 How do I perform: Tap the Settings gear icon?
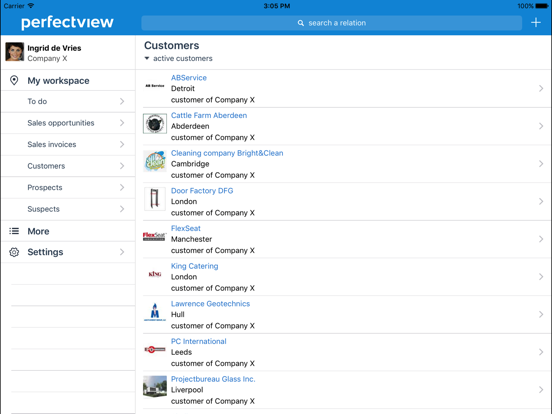(x=14, y=252)
